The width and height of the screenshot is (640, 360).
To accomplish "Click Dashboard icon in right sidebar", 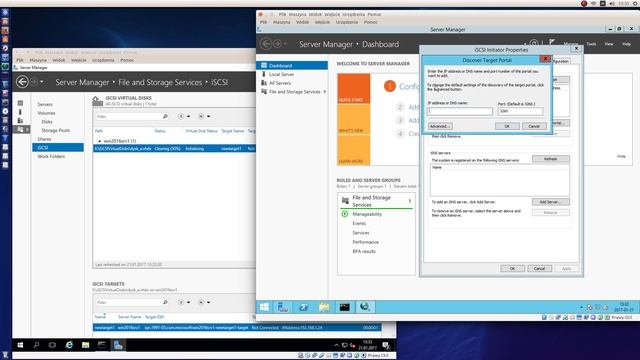I will pyautogui.click(x=264, y=65).
